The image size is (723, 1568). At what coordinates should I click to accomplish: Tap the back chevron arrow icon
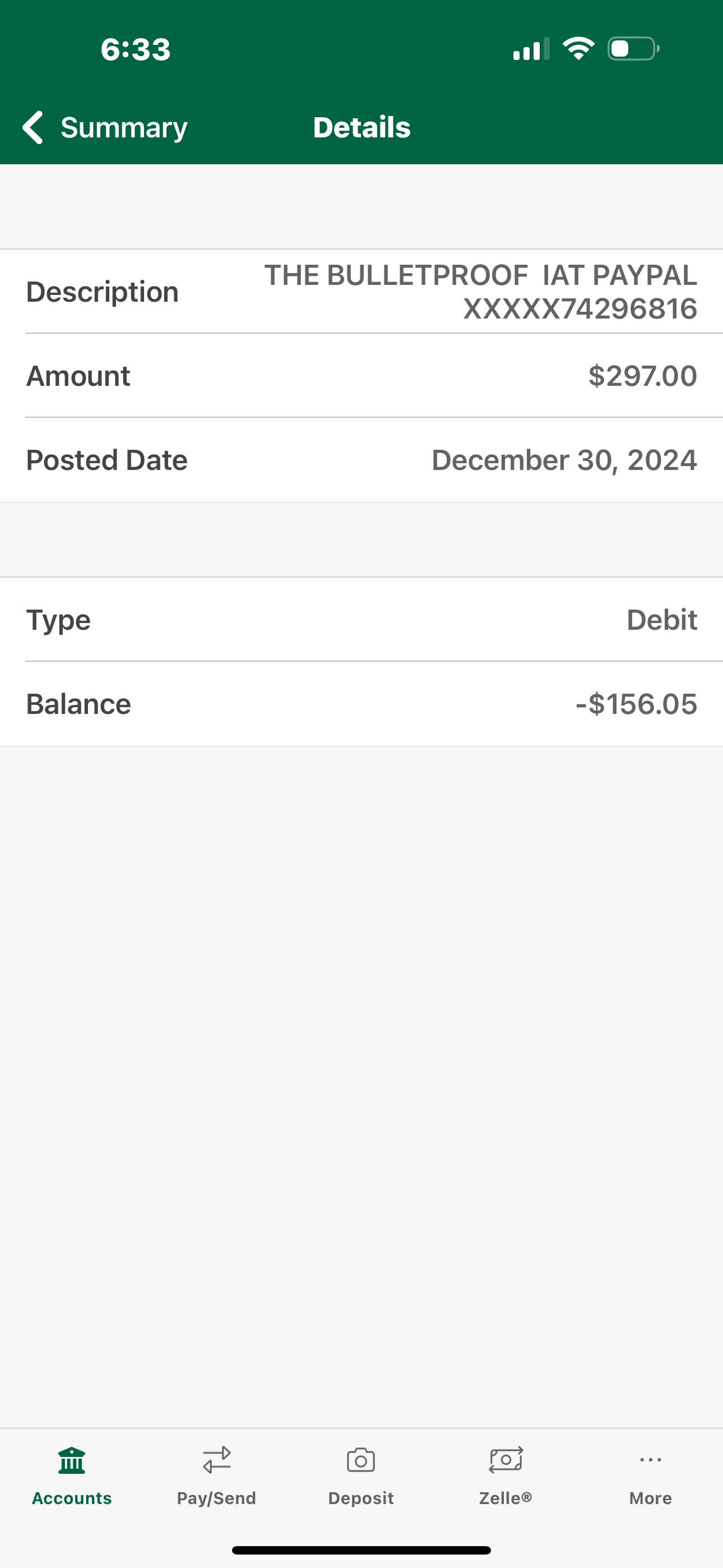point(33,127)
